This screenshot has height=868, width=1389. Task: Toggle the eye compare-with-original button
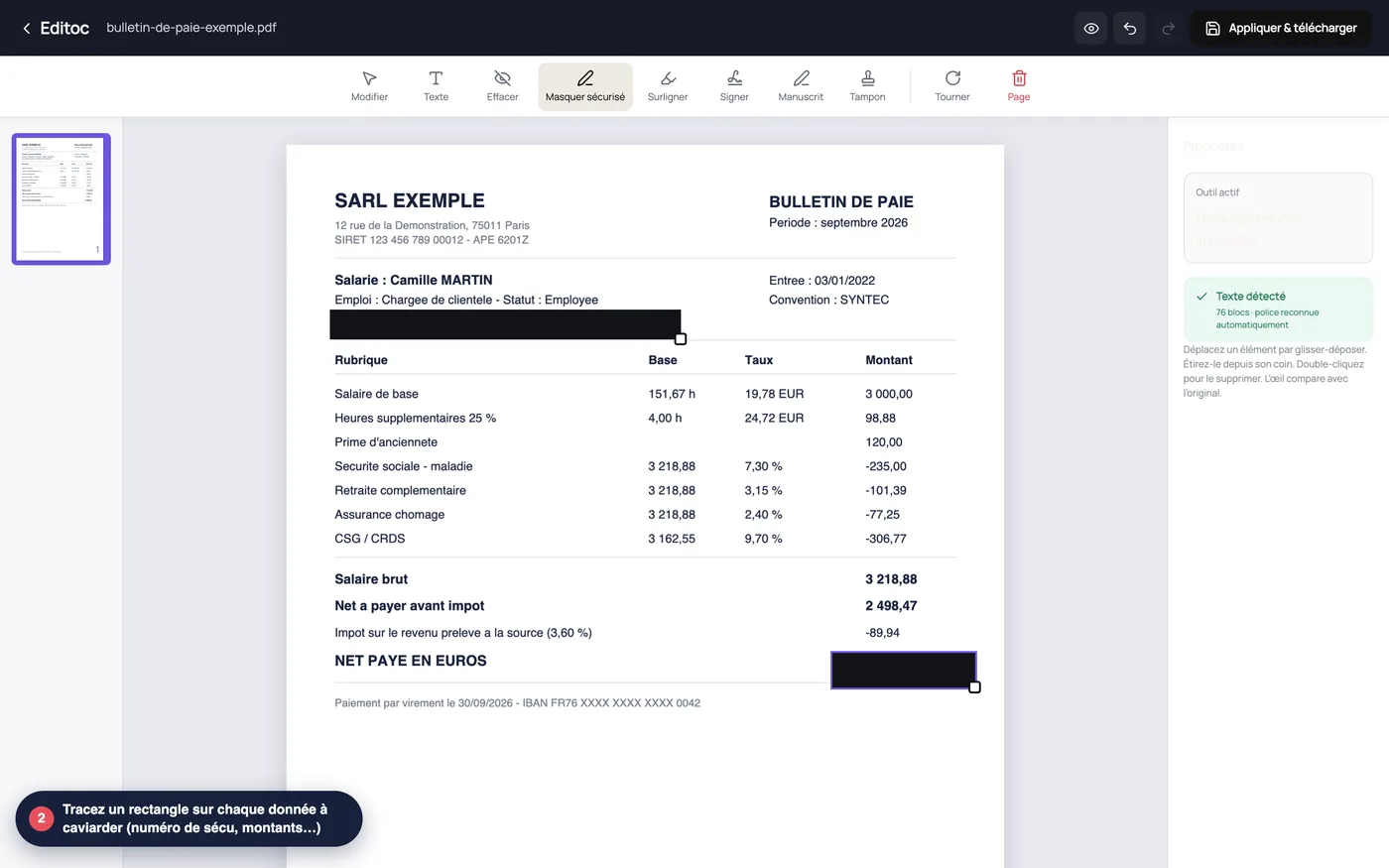[x=1091, y=28]
